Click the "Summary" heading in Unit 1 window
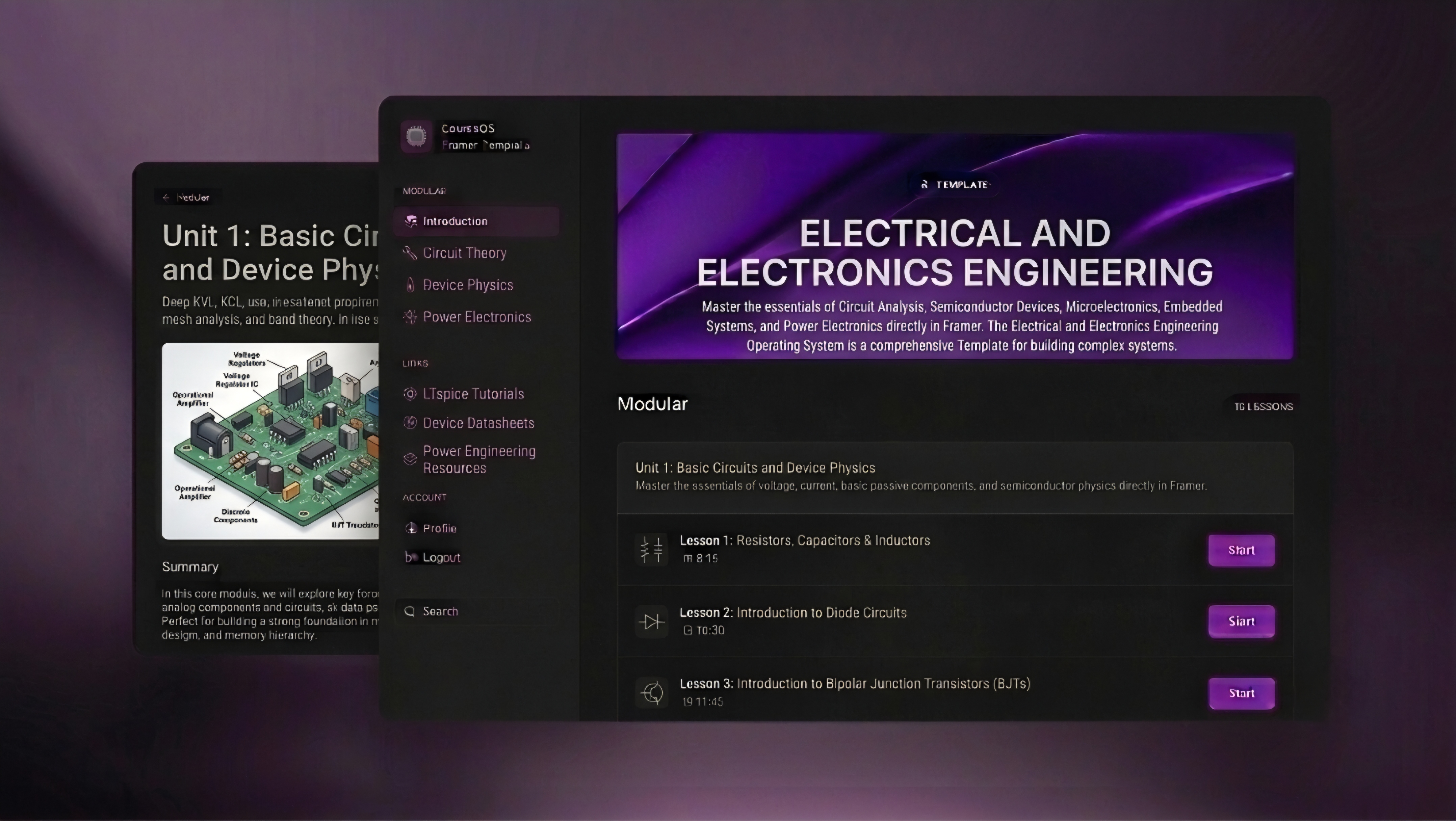1456x821 pixels. point(190,567)
